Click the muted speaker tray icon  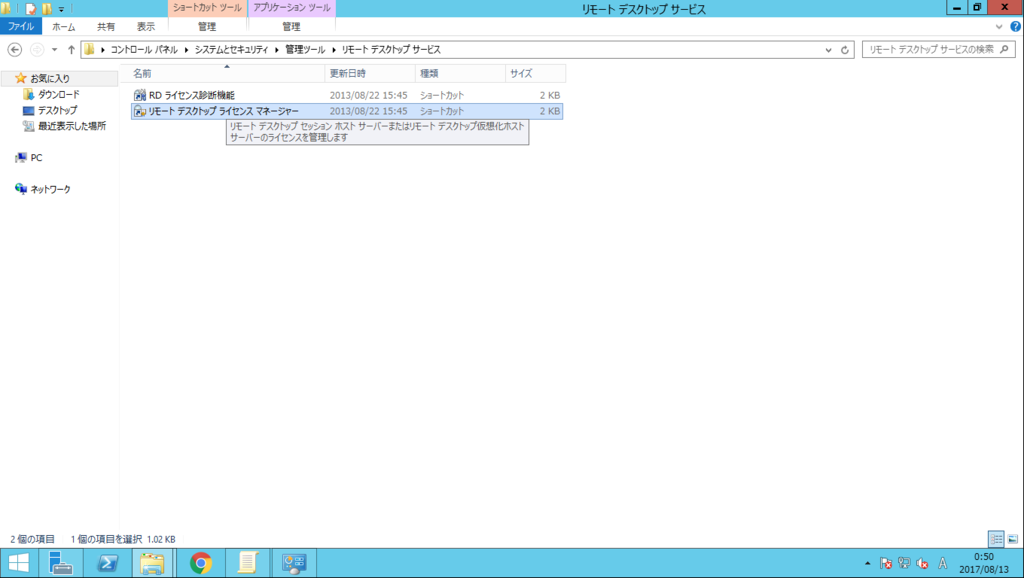click(922, 563)
